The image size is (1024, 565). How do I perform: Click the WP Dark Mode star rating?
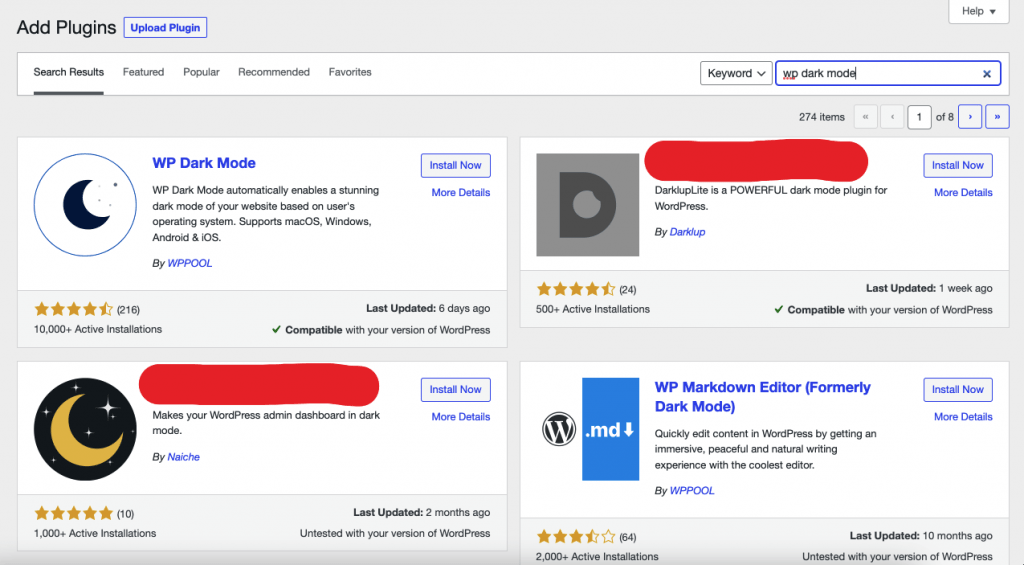point(74,309)
